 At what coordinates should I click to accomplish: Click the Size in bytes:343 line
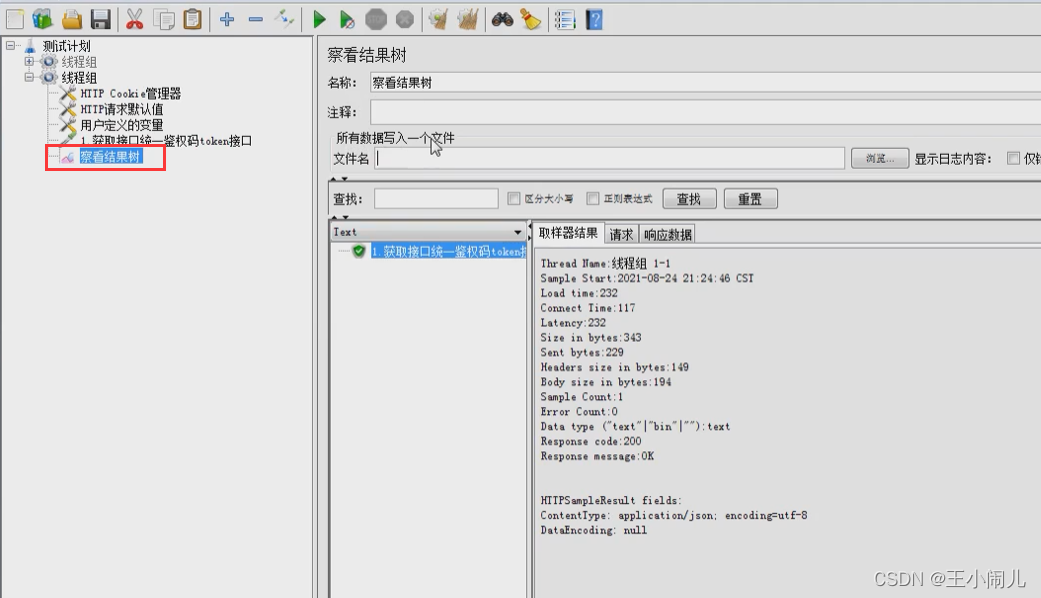(x=591, y=337)
